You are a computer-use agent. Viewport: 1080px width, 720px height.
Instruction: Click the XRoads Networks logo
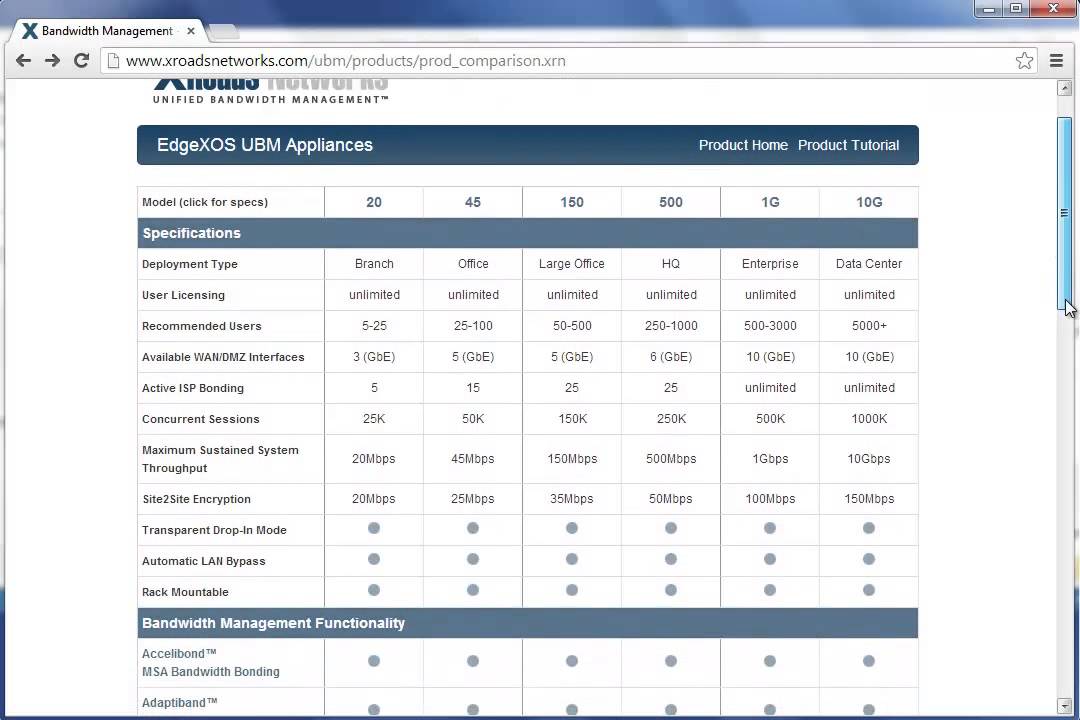point(271,91)
